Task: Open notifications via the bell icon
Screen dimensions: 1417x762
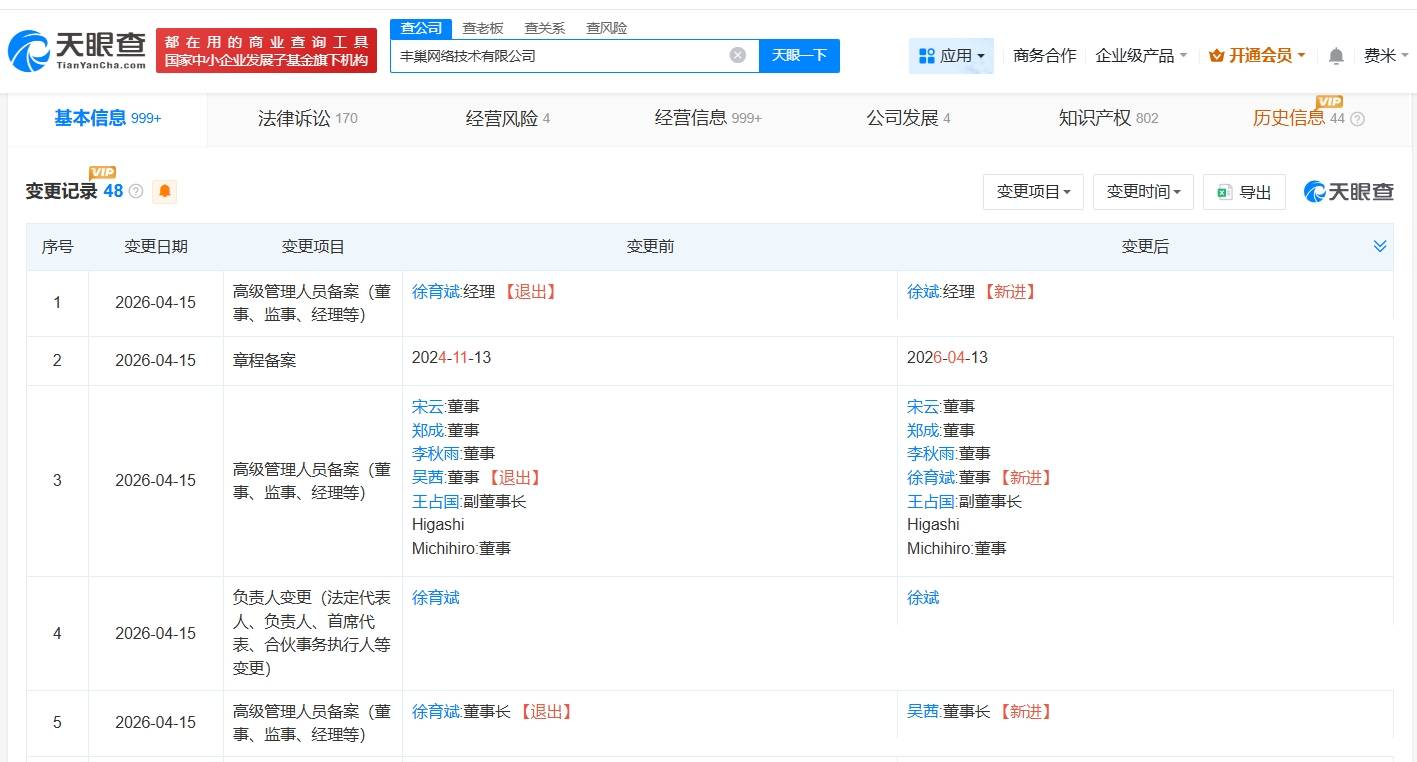Action: (1335, 56)
